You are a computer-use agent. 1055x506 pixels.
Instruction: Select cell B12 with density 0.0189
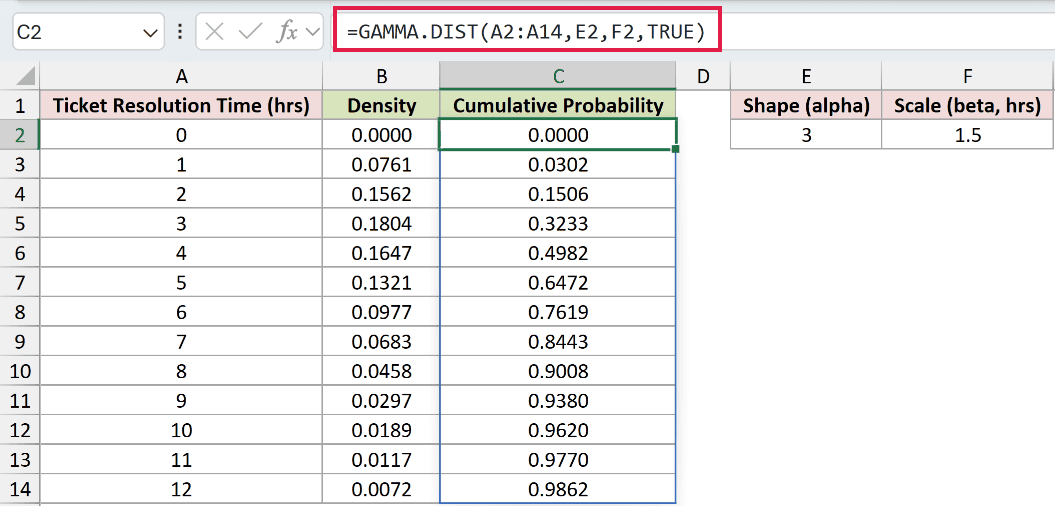coord(381,430)
